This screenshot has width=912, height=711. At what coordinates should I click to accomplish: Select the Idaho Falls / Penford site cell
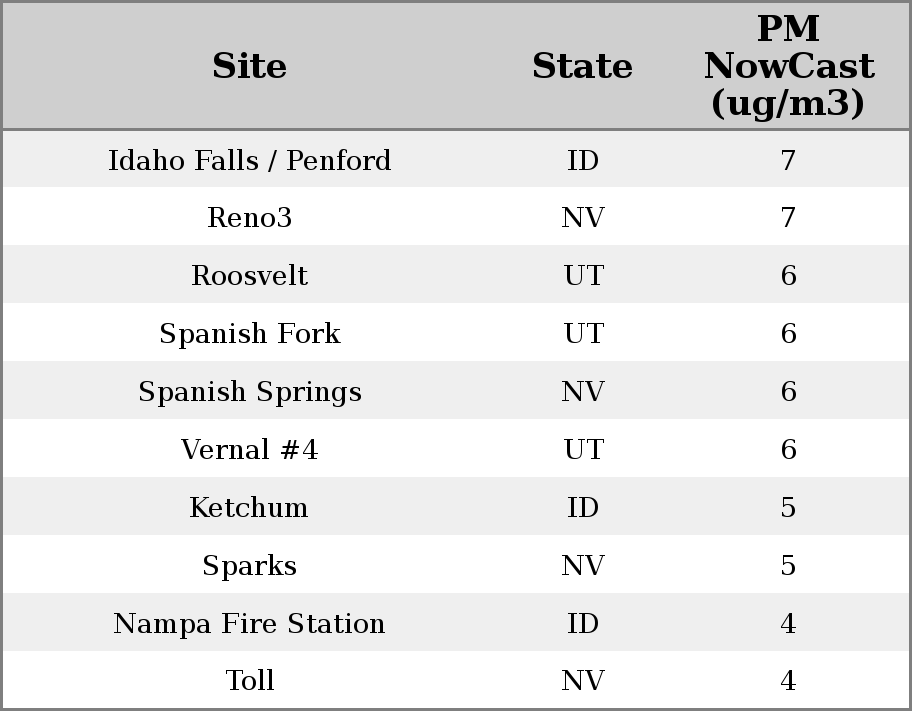(x=250, y=160)
